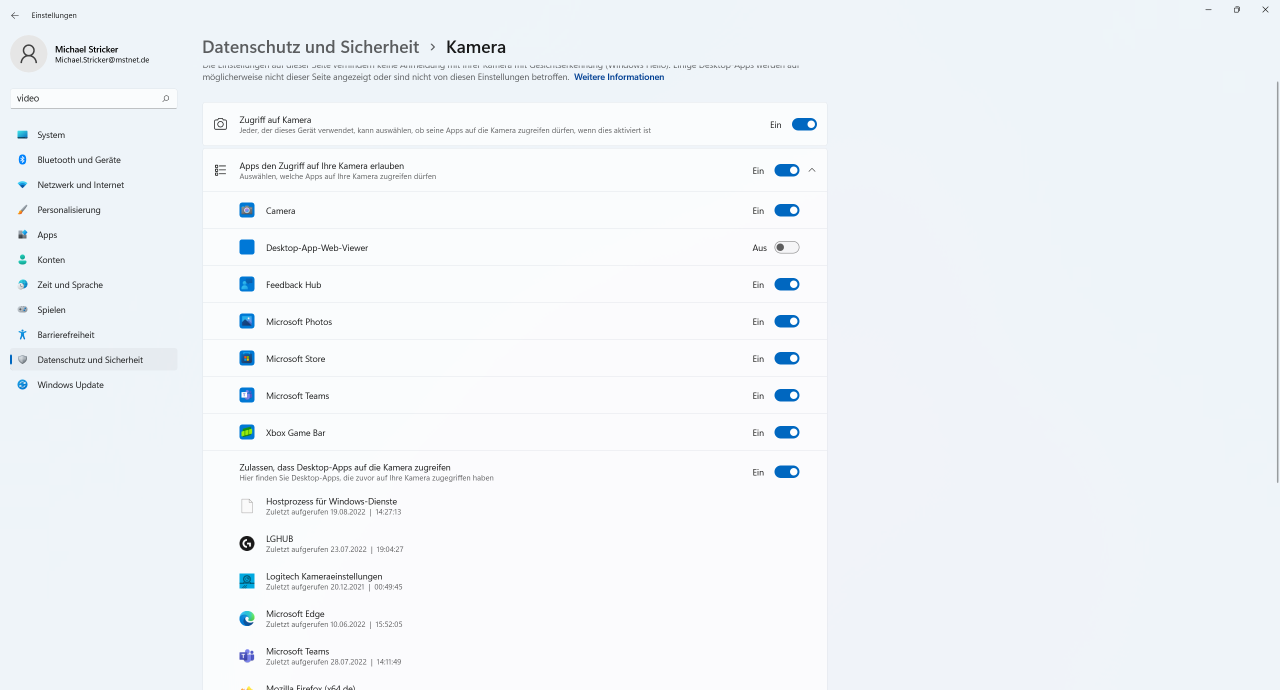Image resolution: width=1280 pixels, height=690 pixels.
Task: Click the Zeit und Sprache globe icon
Action: pyautogui.click(x=22, y=285)
